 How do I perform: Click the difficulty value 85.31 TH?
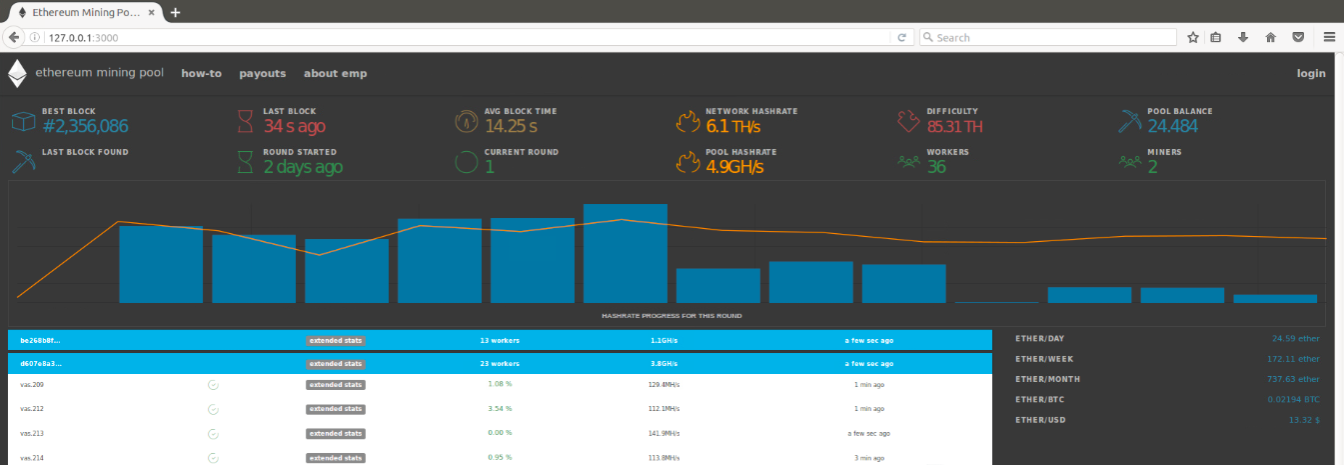click(x=955, y=126)
